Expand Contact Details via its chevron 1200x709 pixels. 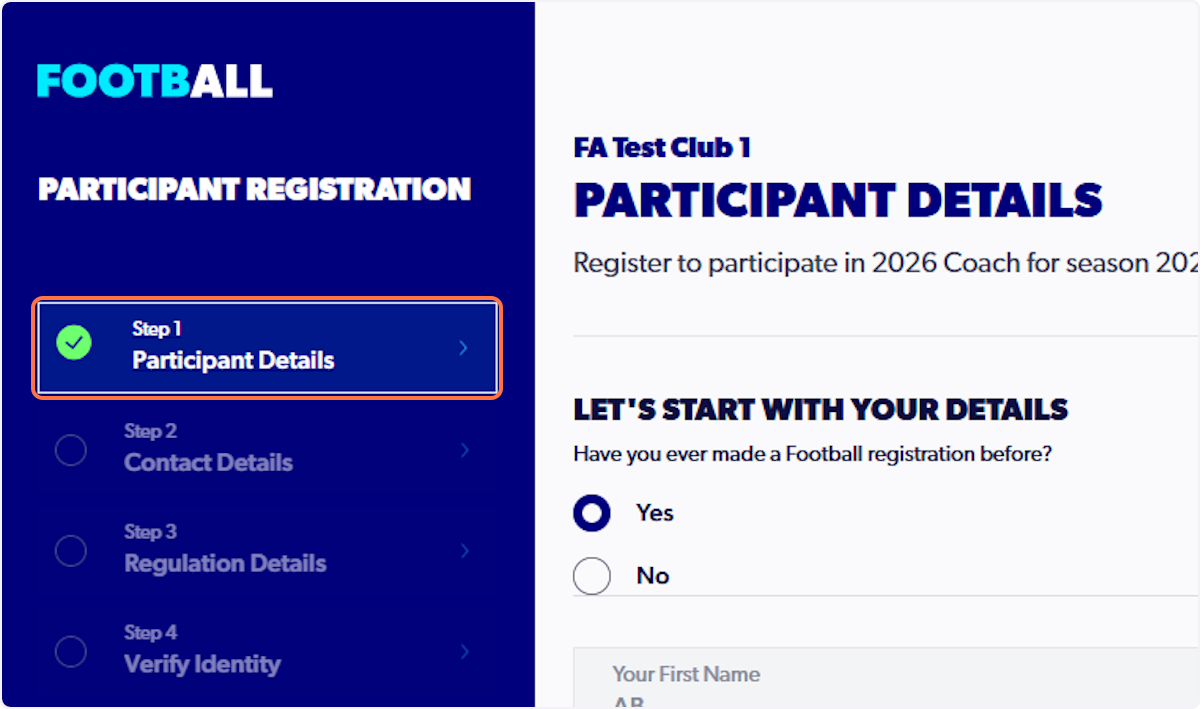[x=464, y=450]
